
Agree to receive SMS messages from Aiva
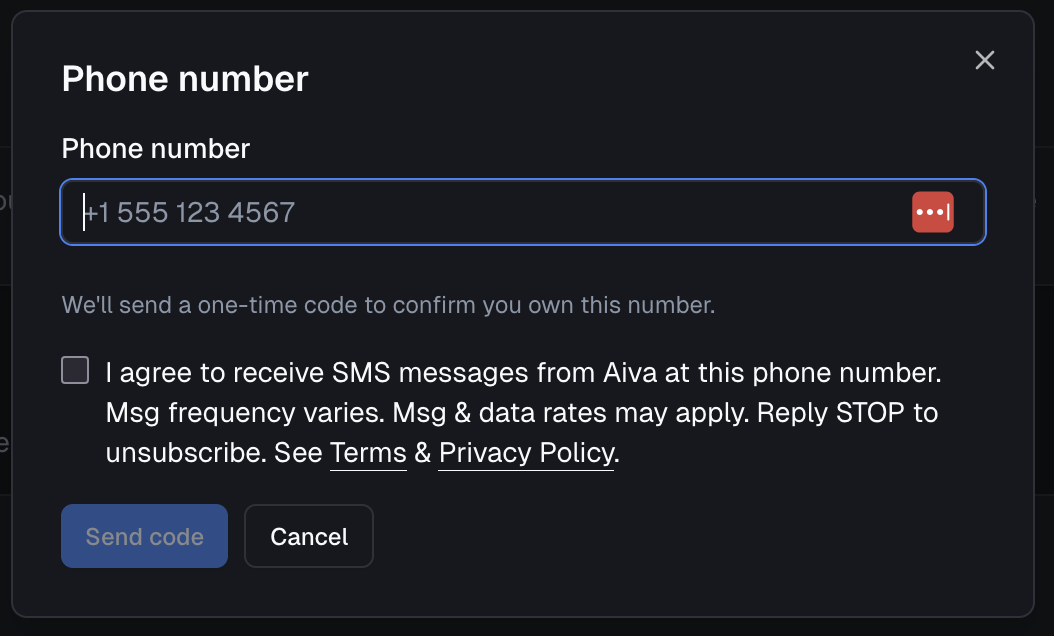(x=75, y=371)
